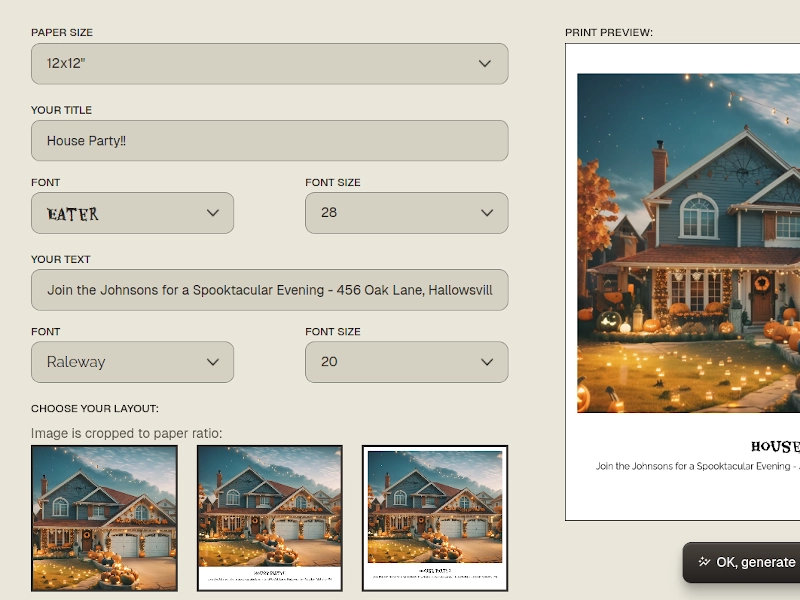Select the middle layout with caption below
800x600 pixels.
pyautogui.click(x=270, y=517)
